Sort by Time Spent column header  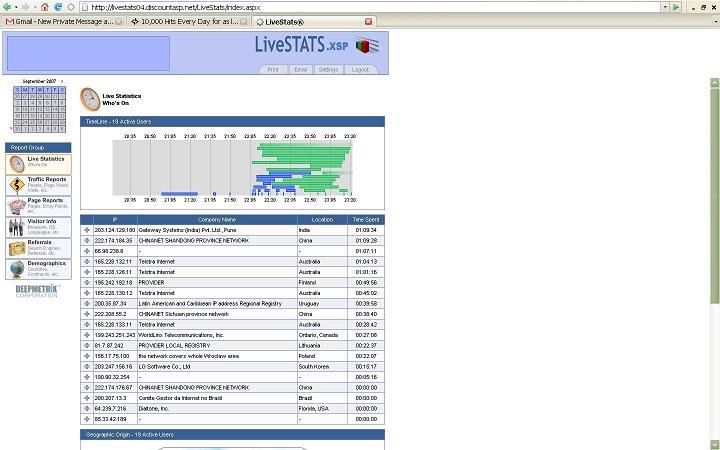click(366, 219)
